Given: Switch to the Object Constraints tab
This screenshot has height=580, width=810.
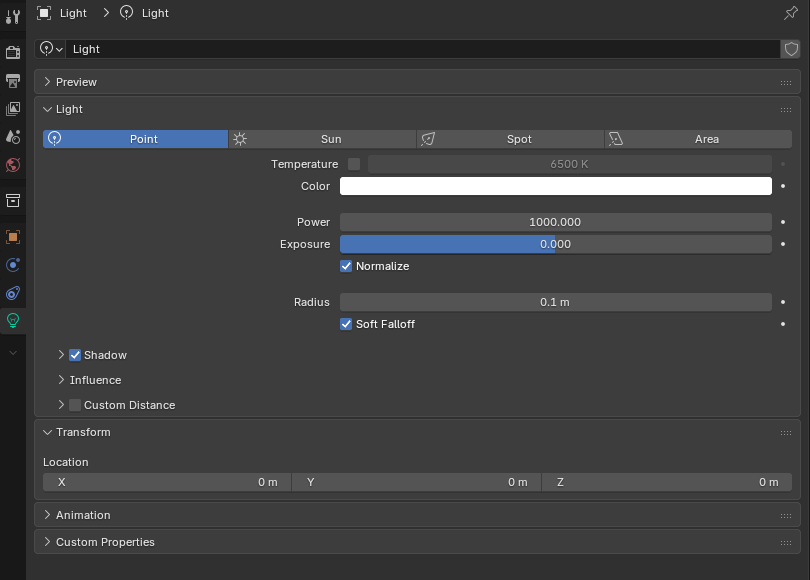Looking at the screenshot, I should [x=12, y=293].
